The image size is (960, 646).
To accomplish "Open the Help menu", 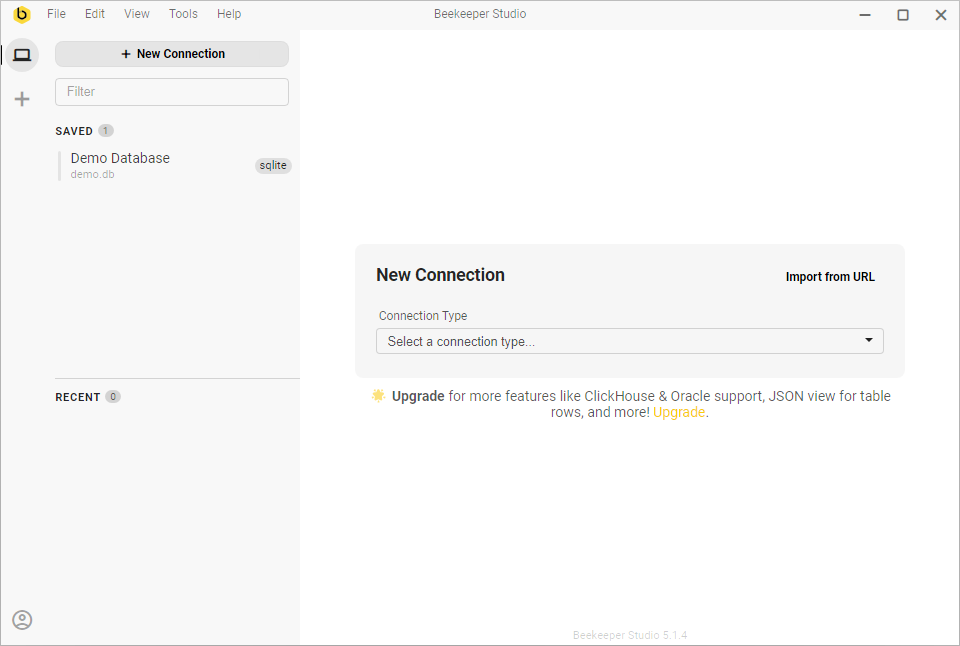I will 229,13.
